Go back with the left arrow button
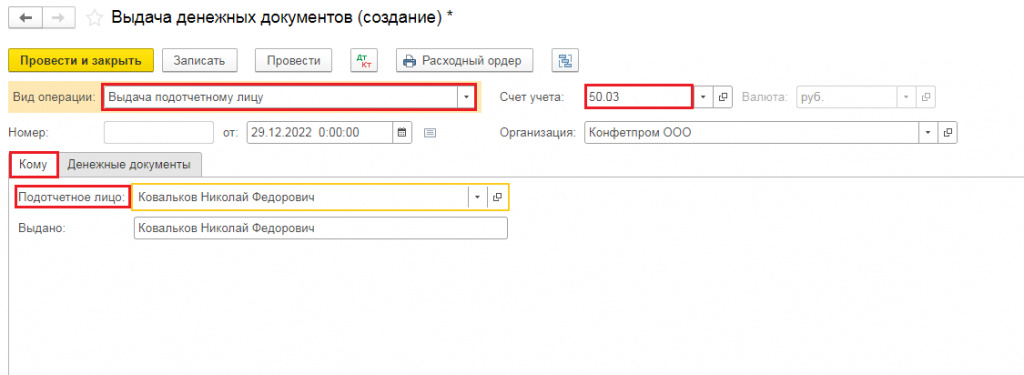The height and width of the screenshot is (375, 1024). pyautogui.click(x=25, y=18)
